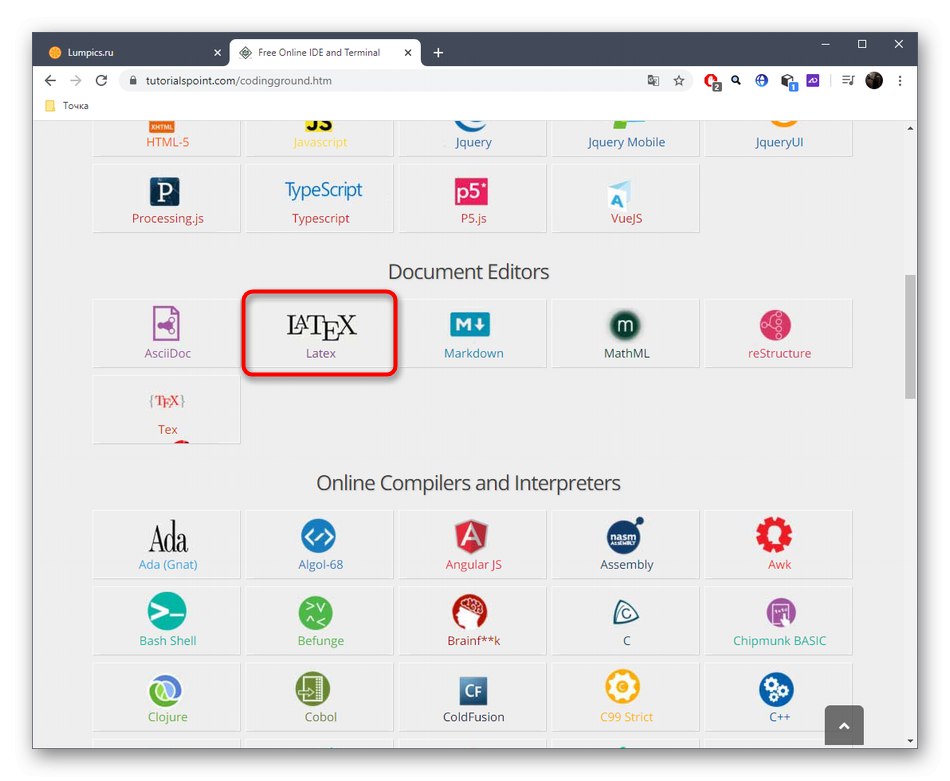Open the purple extension icon
This screenshot has height=781, width=950.
pos(812,80)
